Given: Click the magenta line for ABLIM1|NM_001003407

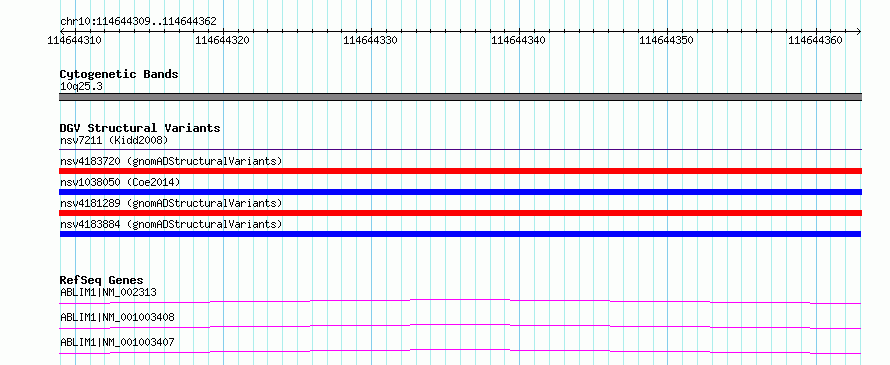Looking at the screenshot, I should point(460,351).
